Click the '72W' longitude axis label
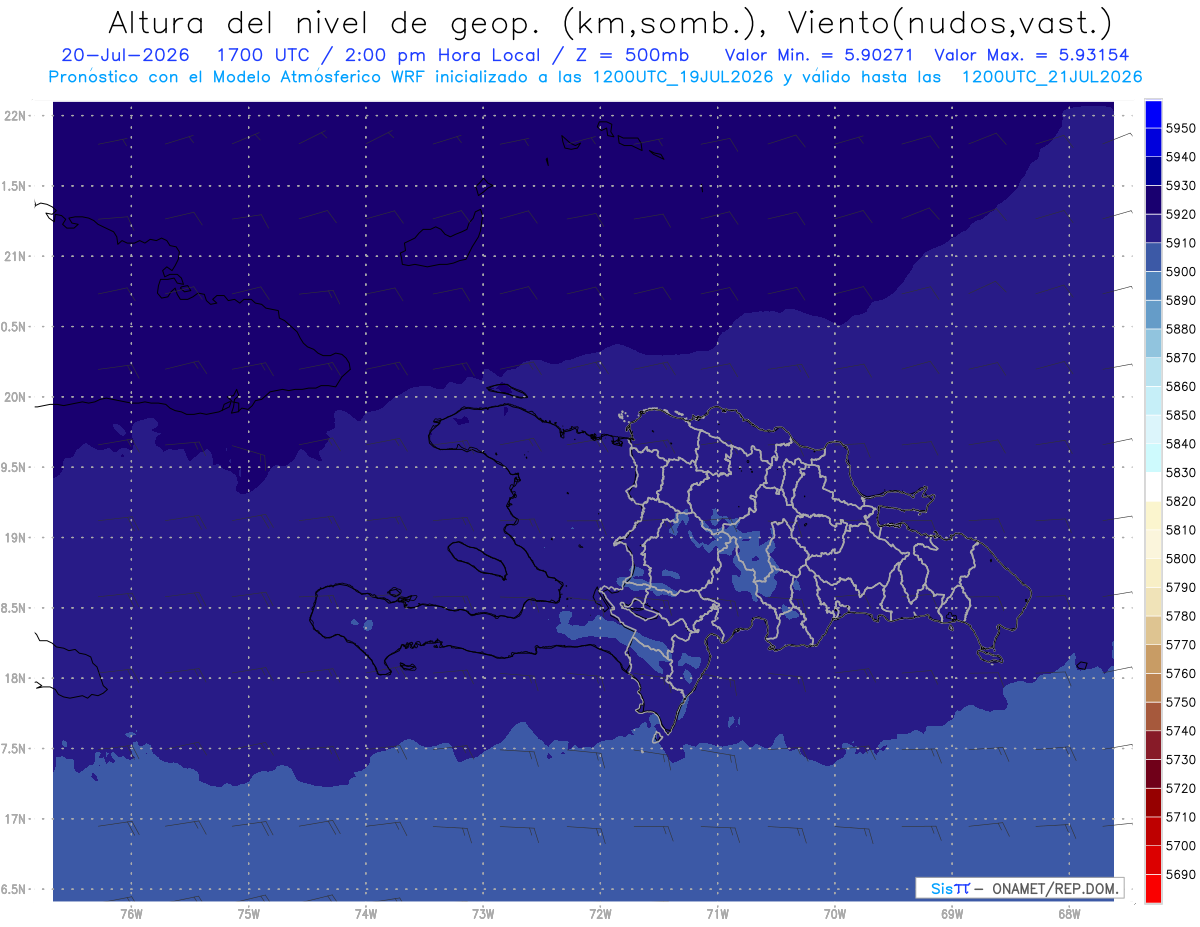 (x=600, y=913)
